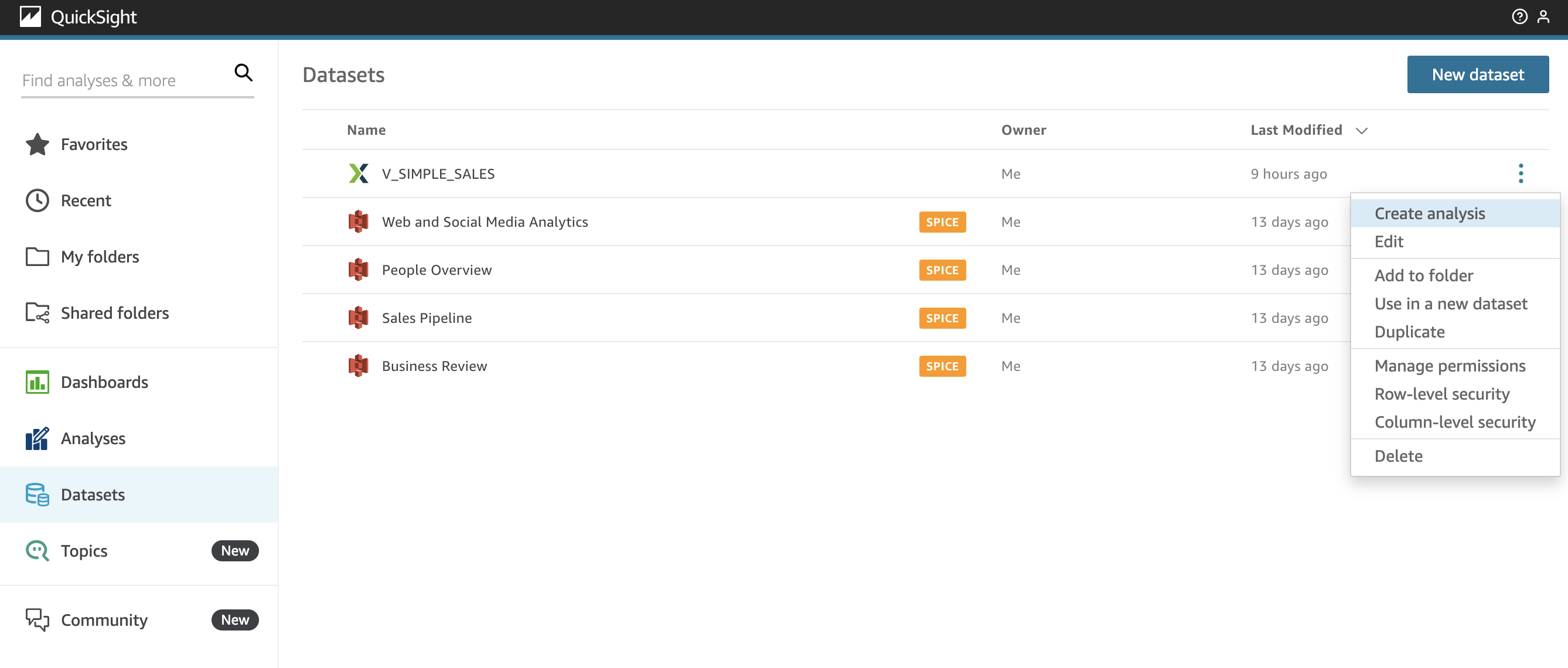Open the People Overview dataset
Image resolution: width=1568 pixels, height=668 pixels.
[x=437, y=270]
